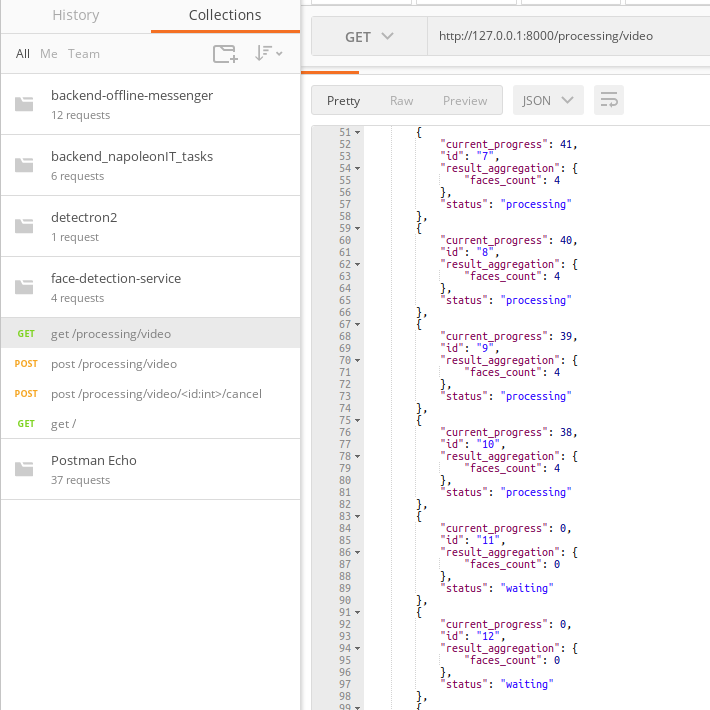Viewport: 710px width, 710px height.
Task: Click the face-detection-service folder icon
Action: pyautogui.click(x=24, y=287)
